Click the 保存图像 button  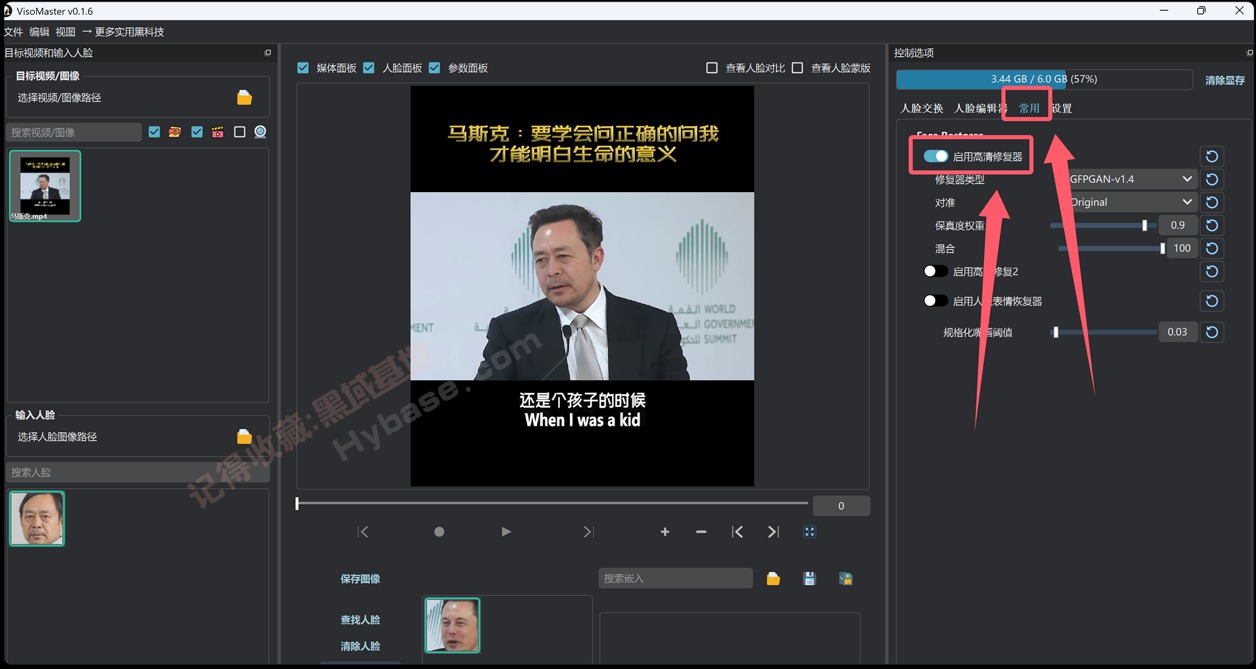coord(360,579)
